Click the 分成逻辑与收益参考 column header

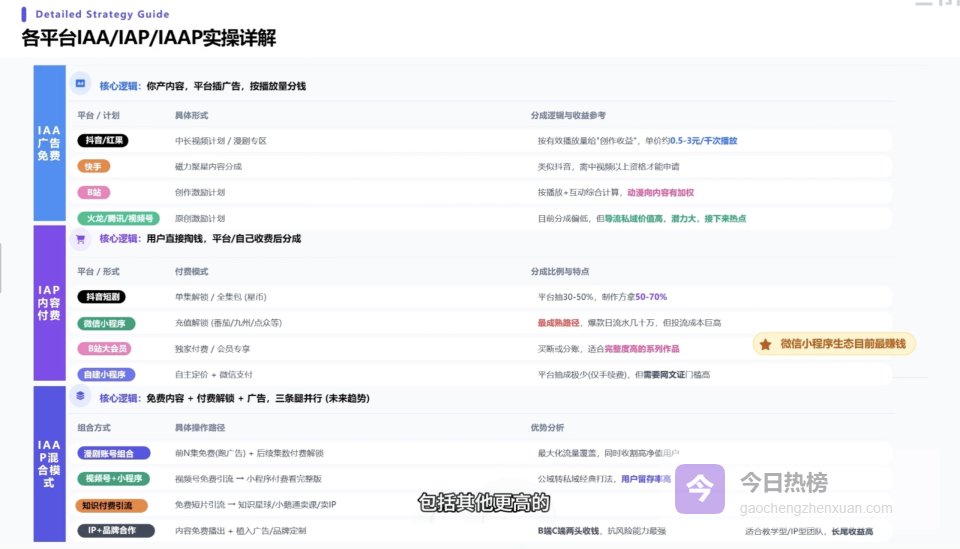[x=568, y=115]
